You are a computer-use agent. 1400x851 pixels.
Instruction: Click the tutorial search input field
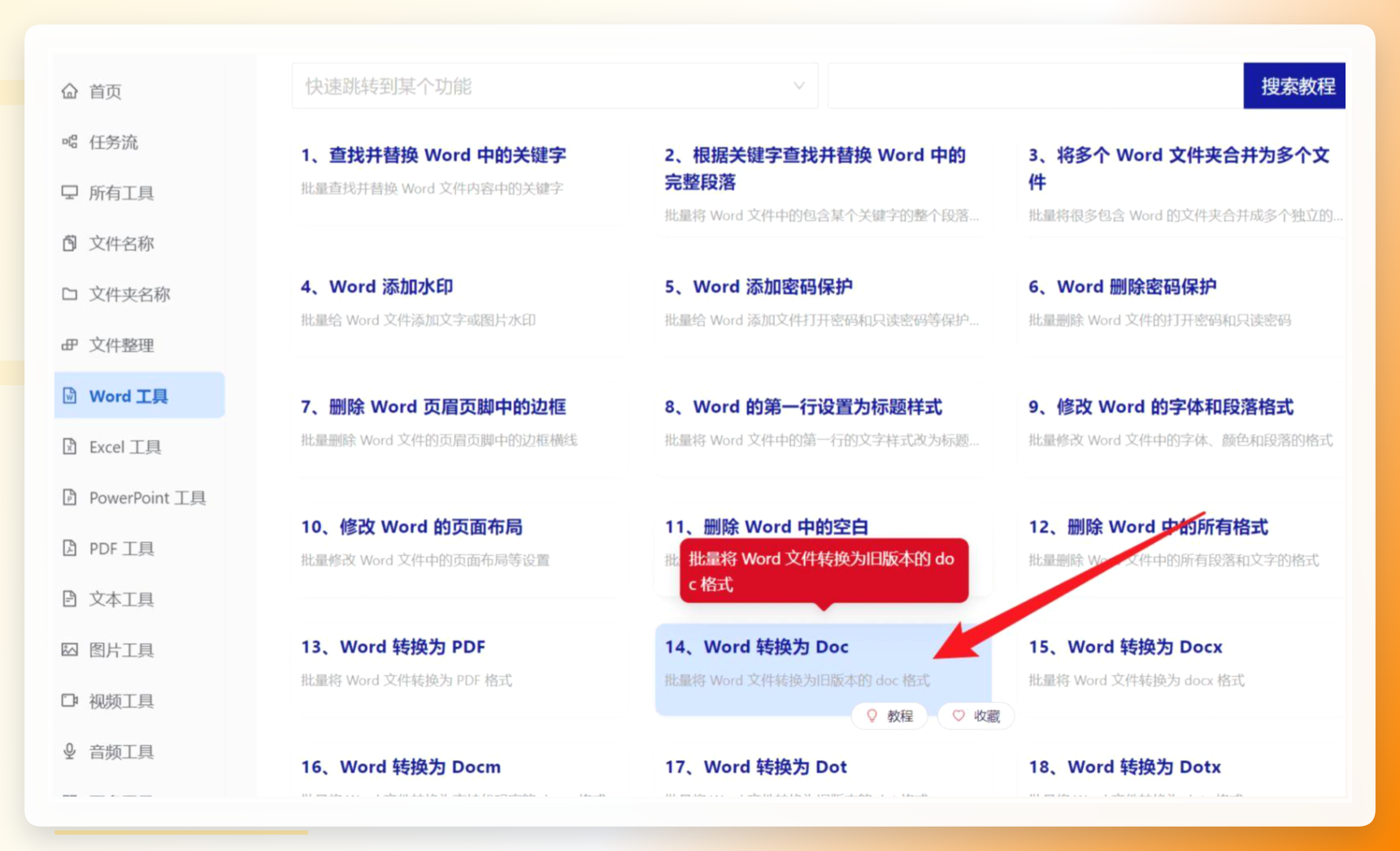[1036, 86]
